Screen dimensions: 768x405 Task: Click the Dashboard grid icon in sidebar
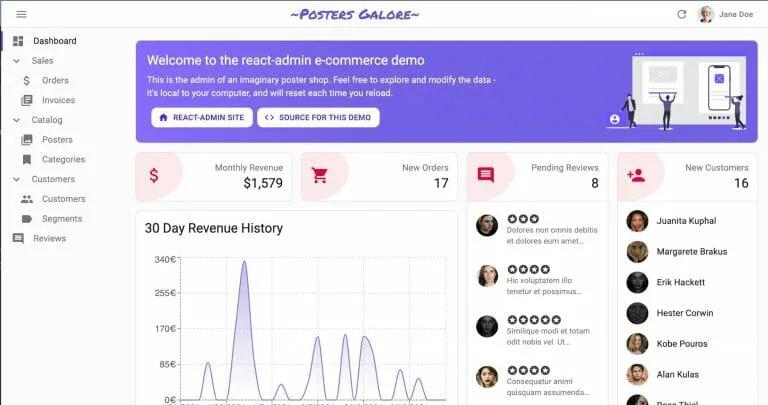(x=18, y=41)
